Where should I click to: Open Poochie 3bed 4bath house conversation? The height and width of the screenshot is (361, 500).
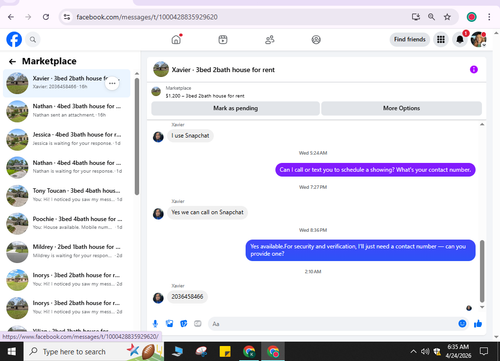(67, 224)
